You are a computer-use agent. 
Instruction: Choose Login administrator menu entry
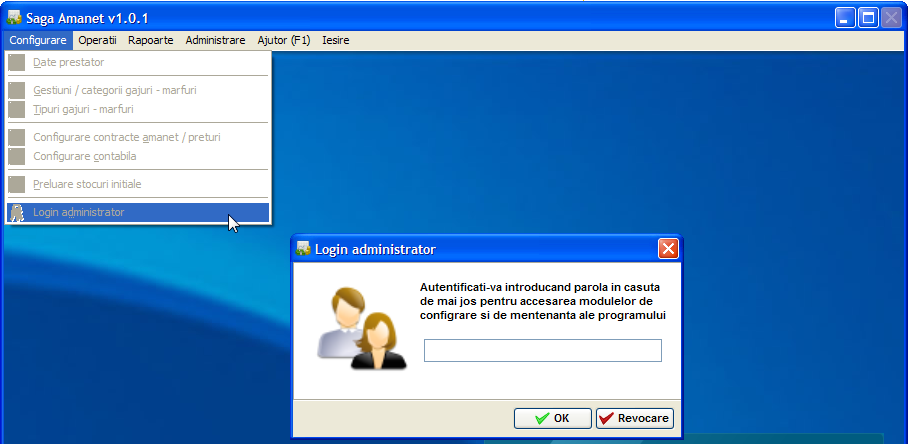pyautogui.click(x=138, y=212)
